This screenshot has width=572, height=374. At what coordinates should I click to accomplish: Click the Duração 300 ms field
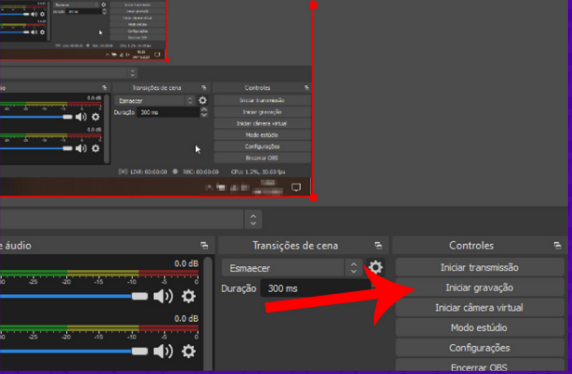tap(316, 288)
